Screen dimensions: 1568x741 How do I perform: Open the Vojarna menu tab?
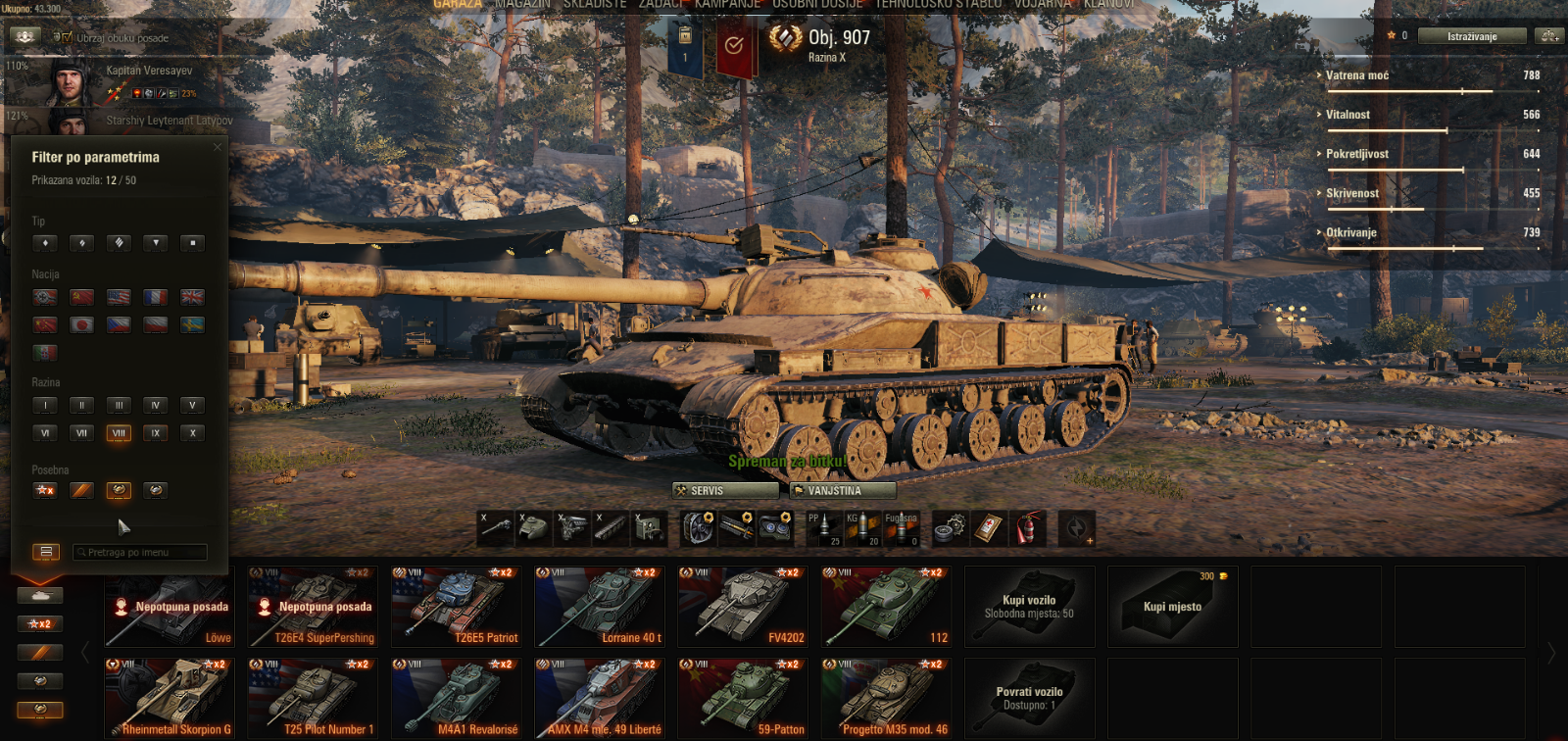(1043, 4)
